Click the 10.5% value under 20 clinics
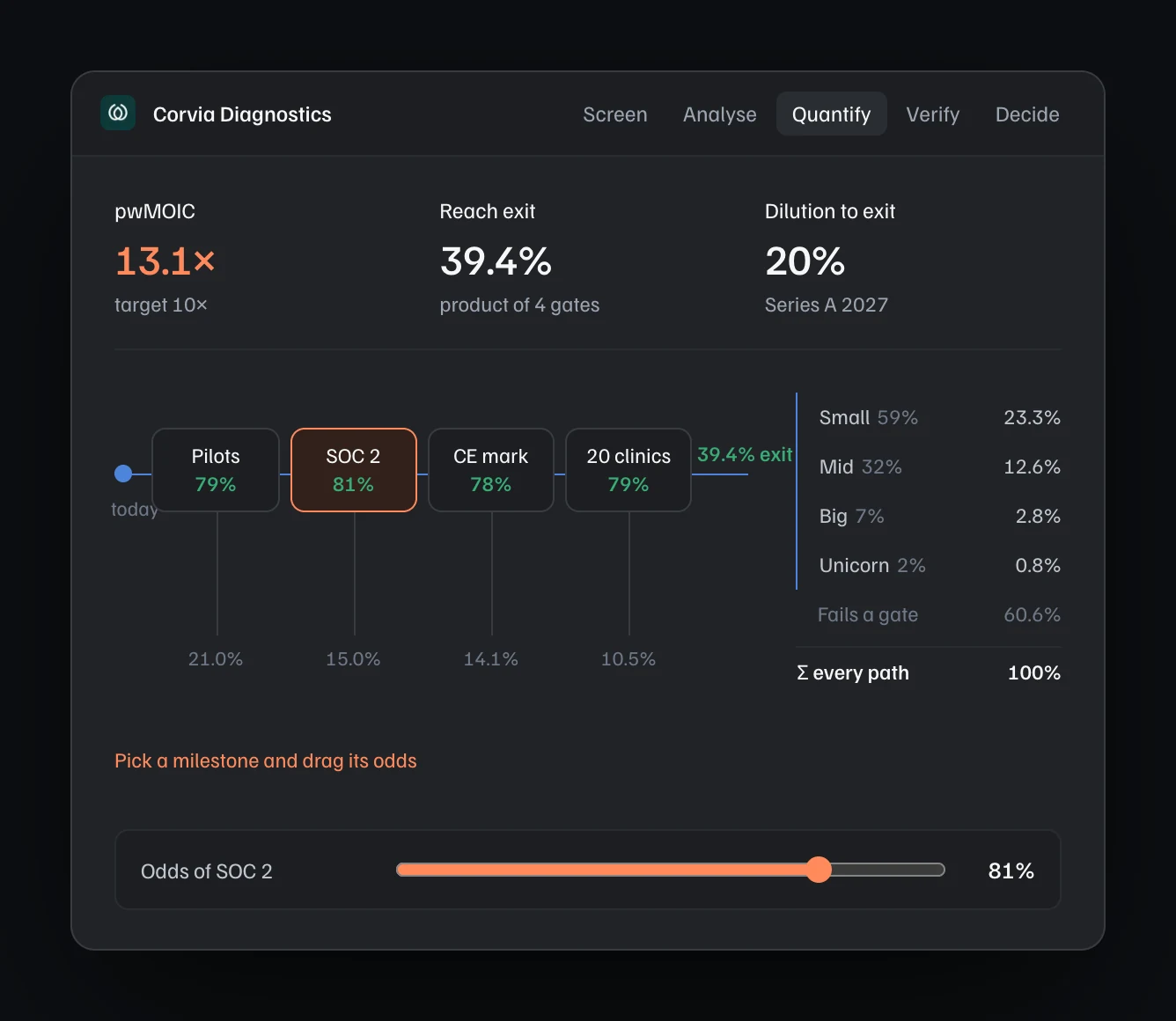This screenshot has width=1176, height=1021. (x=628, y=659)
